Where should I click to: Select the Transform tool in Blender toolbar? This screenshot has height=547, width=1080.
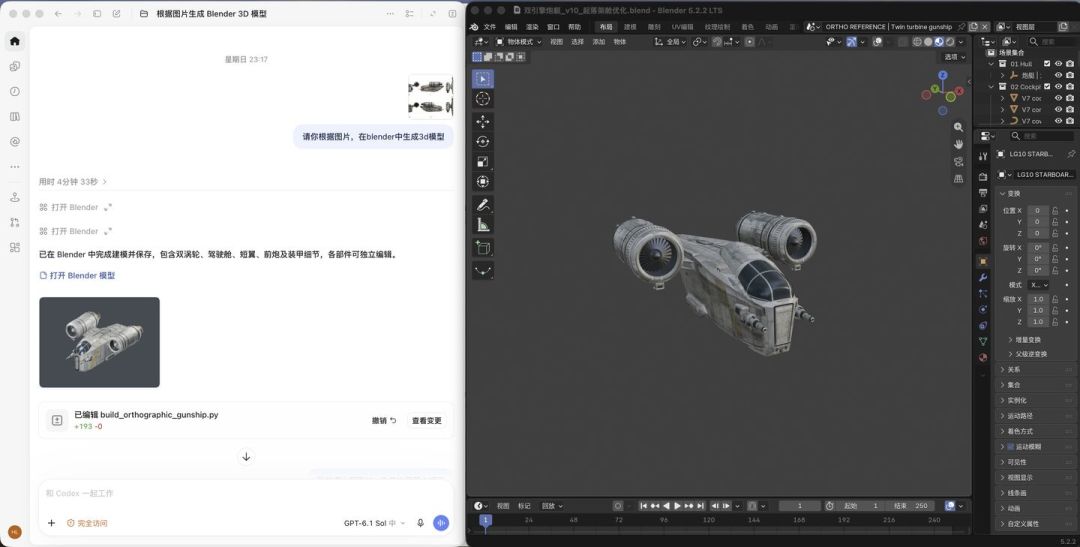pos(482,182)
